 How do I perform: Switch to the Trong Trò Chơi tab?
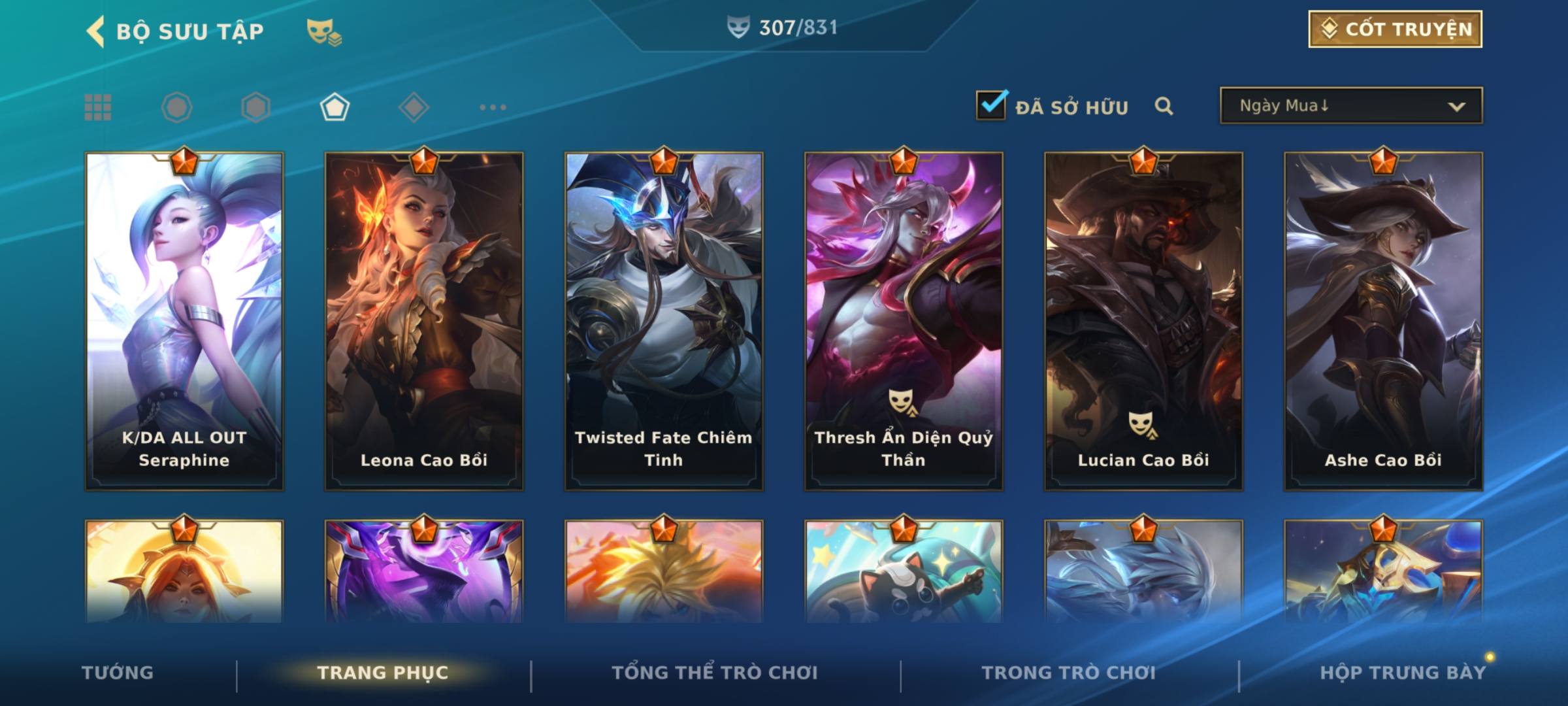[1069, 673]
